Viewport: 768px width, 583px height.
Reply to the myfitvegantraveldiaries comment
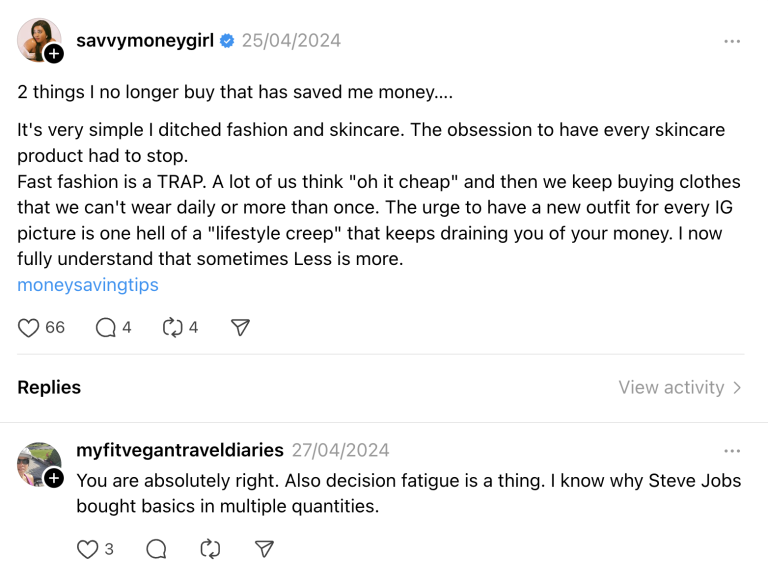(156, 549)
